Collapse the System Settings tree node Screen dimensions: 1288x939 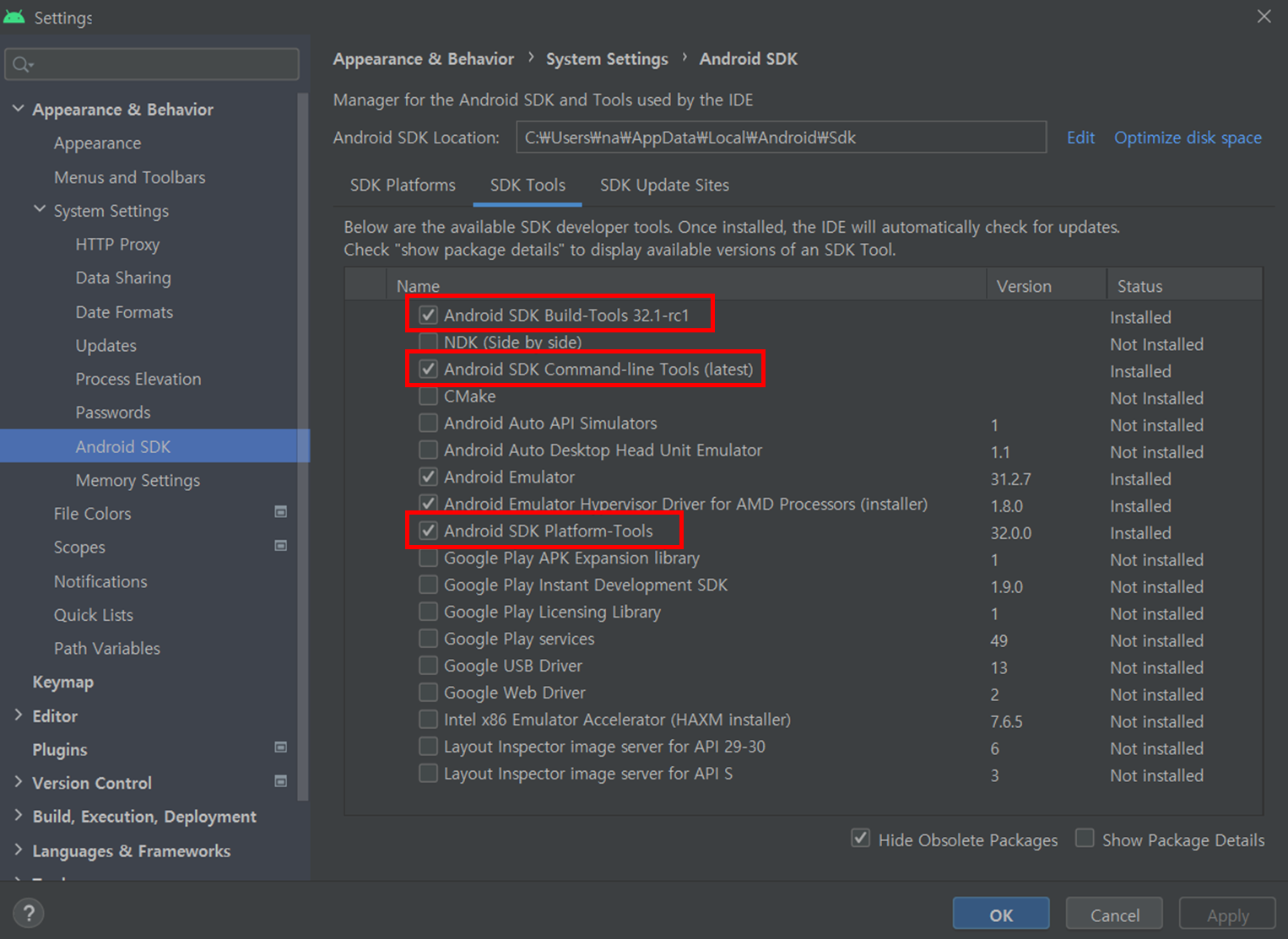tap(40, 209)
